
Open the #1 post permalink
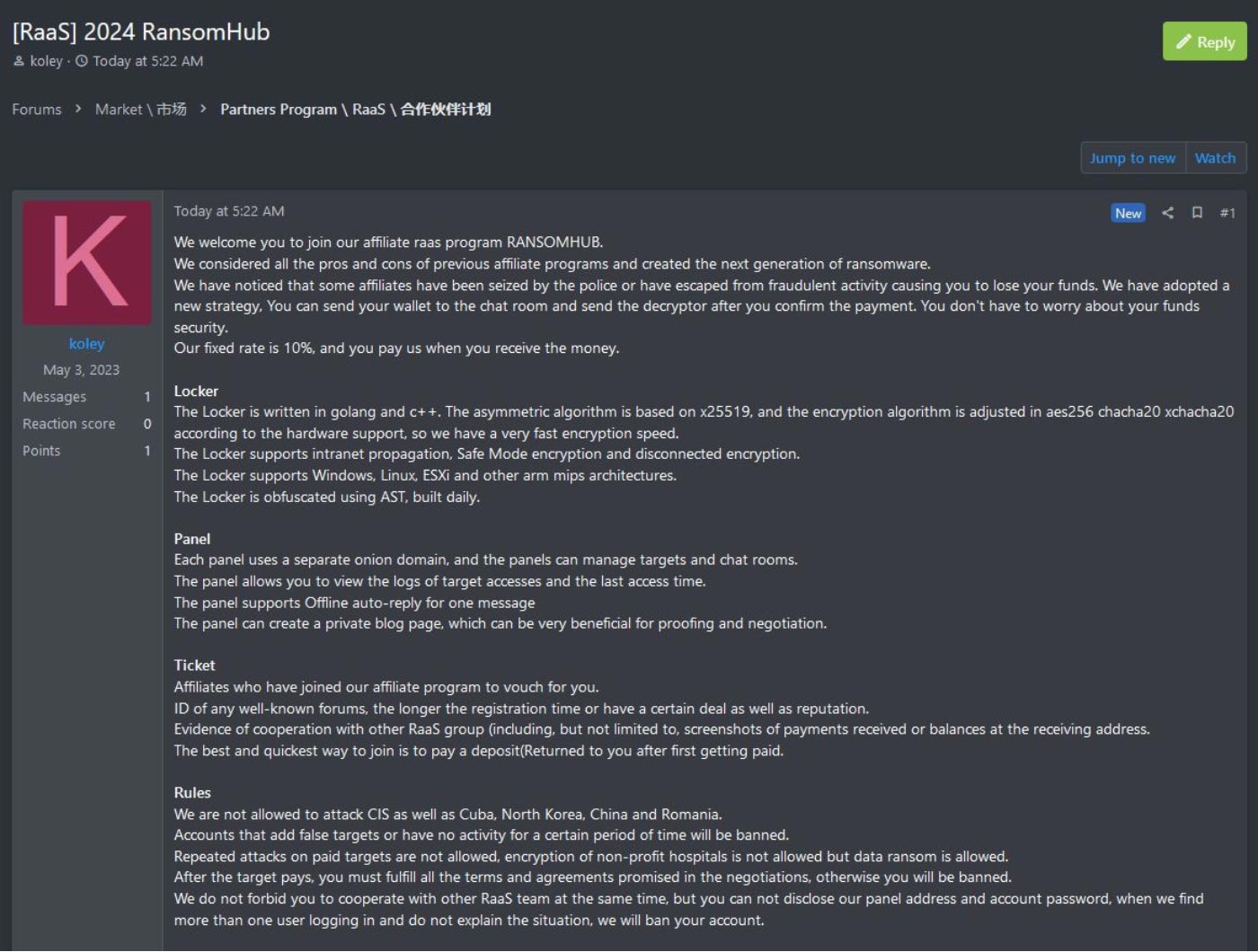point(1227,213)
